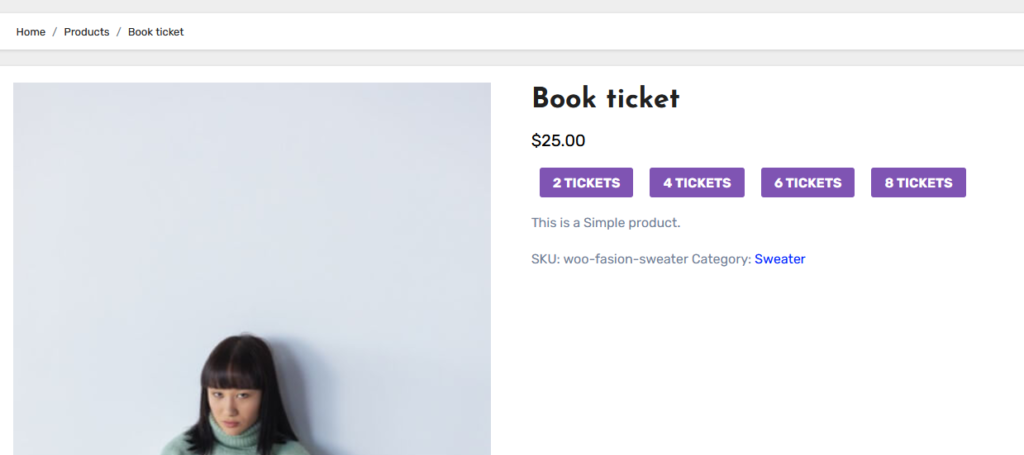Open the Sweater category link
1024x455 pixels.
[x=779, y=259]
